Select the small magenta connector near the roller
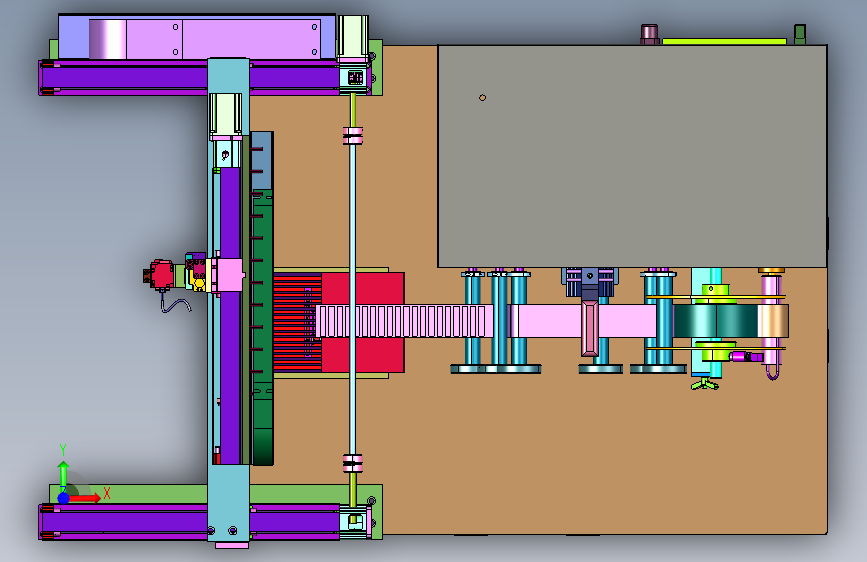867x562 pixels. click(x=746, y=357)
